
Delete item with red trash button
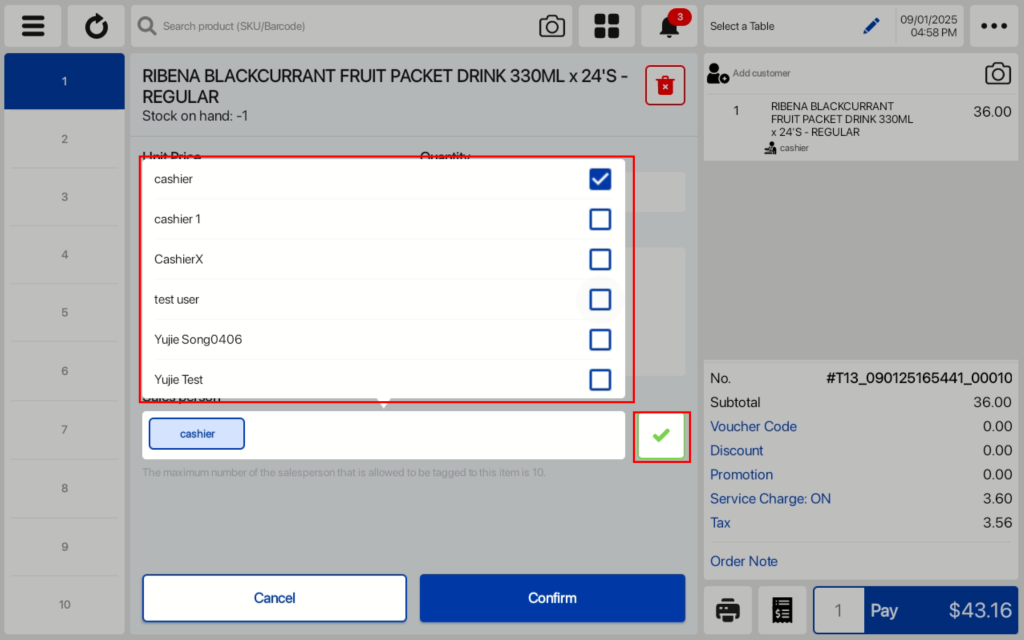pyautogui.click(x=665, y=85)
